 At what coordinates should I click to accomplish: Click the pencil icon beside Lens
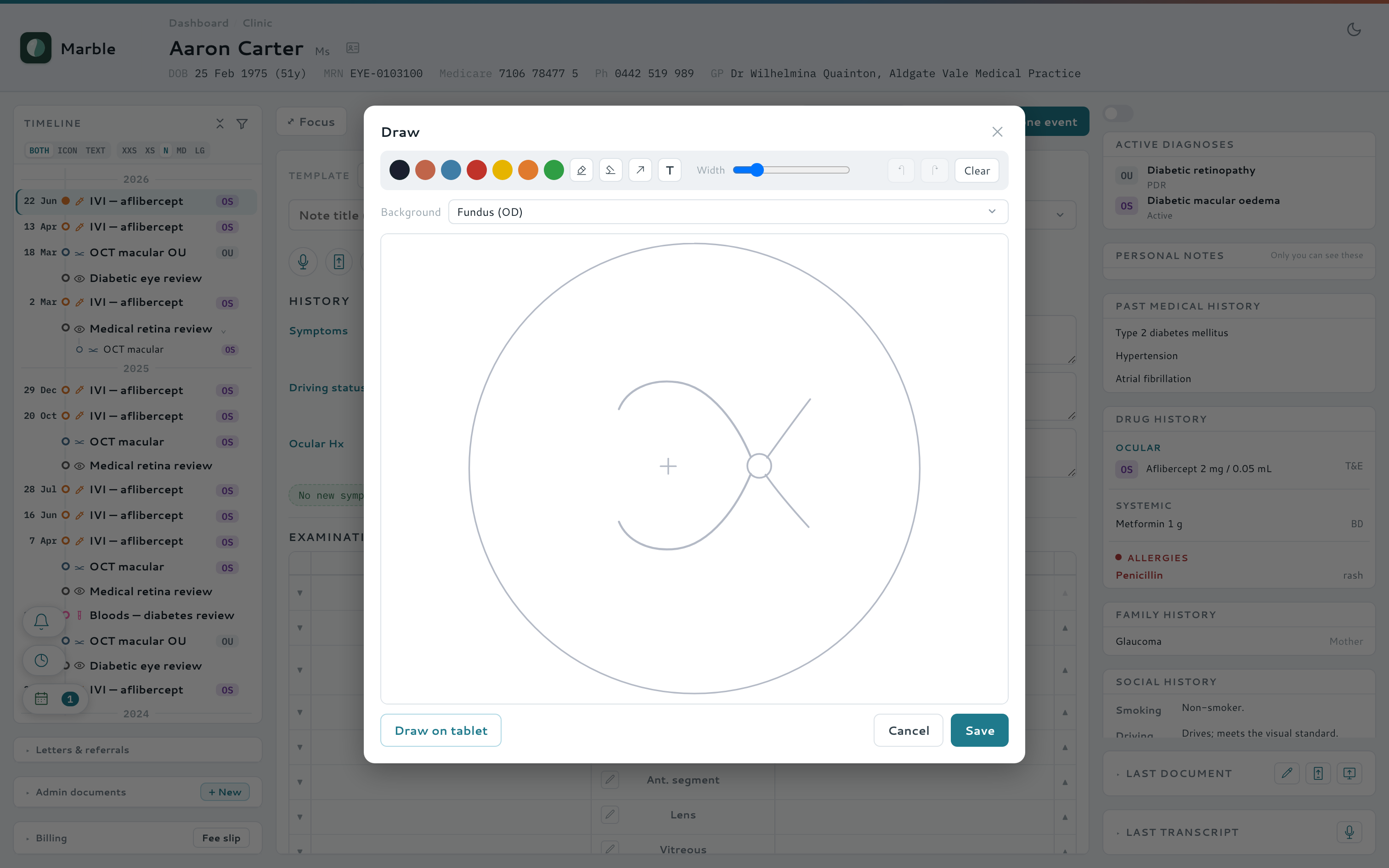pyautogui.click(x=610, y=815)
